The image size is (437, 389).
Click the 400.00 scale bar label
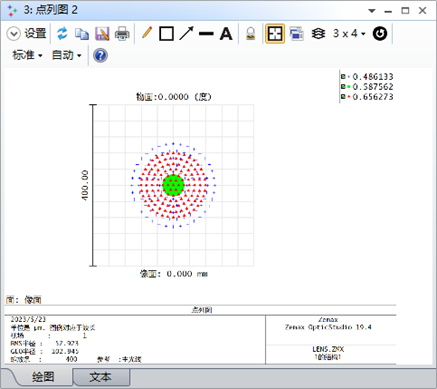(85, 185)
